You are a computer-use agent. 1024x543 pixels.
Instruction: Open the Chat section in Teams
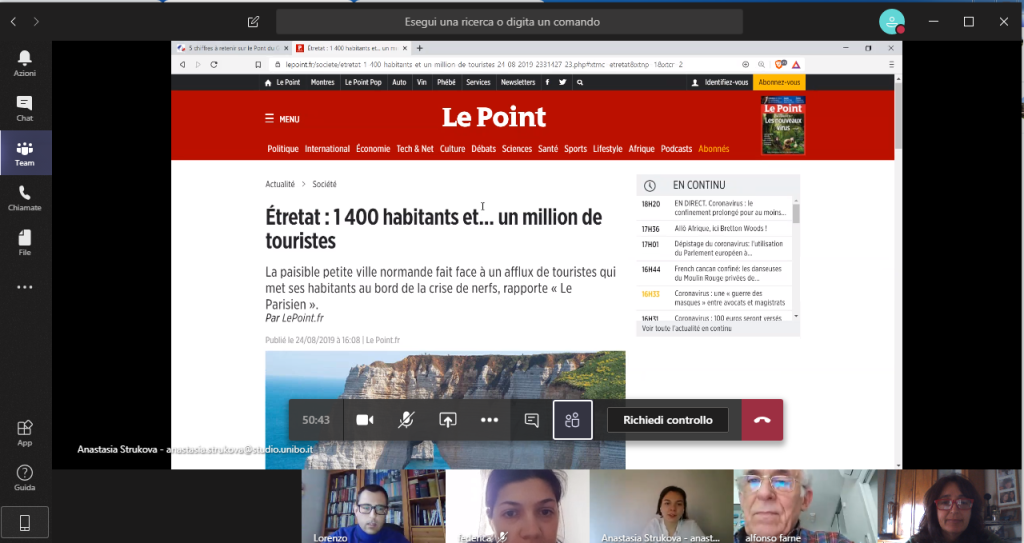click(x=25, y=108)
